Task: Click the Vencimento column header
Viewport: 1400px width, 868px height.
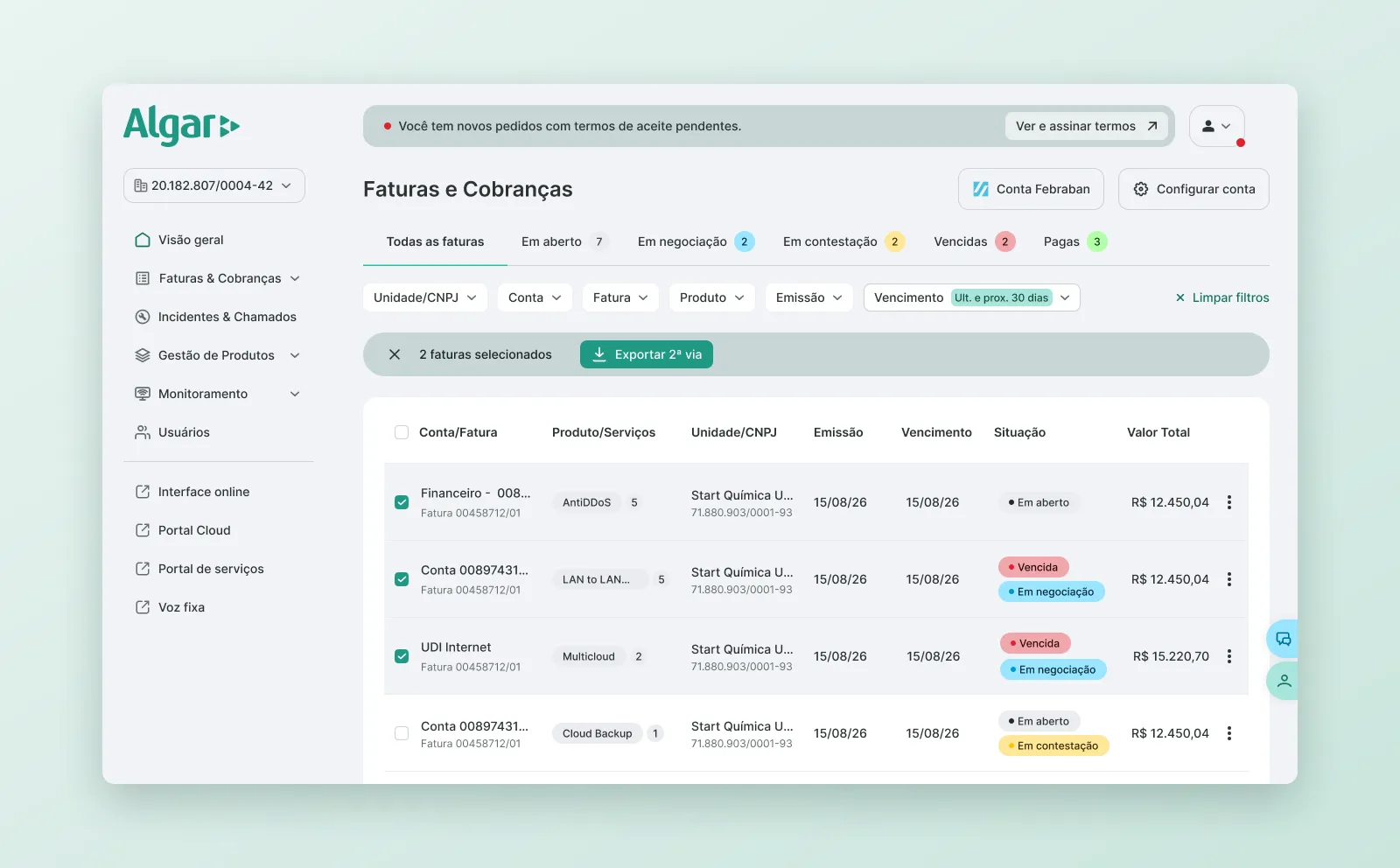Action: click(x=936, y=432)
